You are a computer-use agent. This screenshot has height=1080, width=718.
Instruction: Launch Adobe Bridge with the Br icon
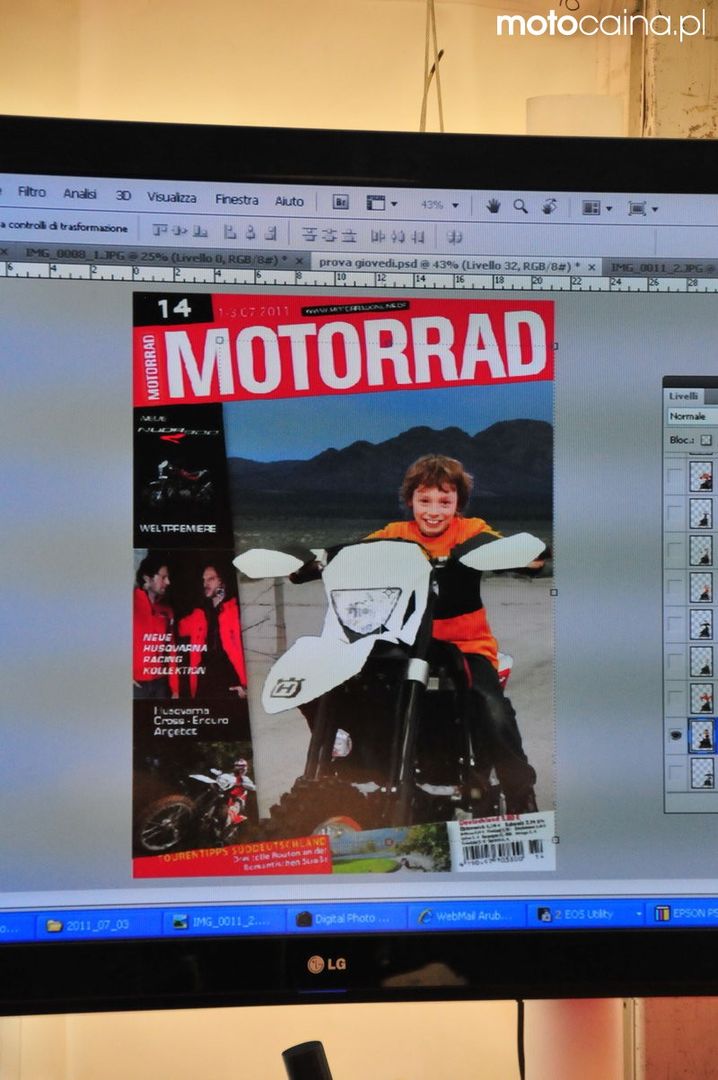pyautogui.click(x=340, y=202)
